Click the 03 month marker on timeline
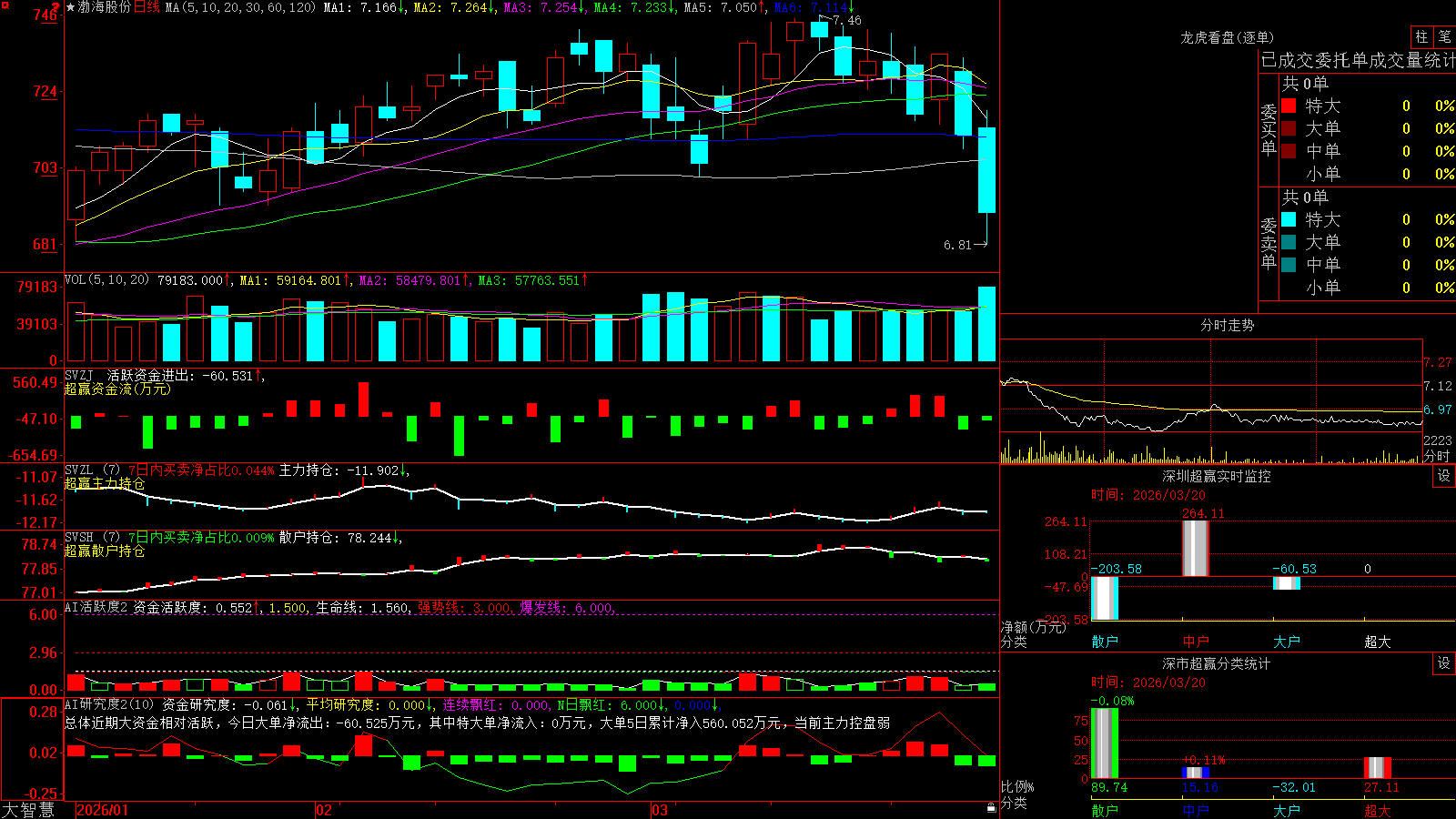This screenshot has height=819, width=1456. (x=660, y=810)
